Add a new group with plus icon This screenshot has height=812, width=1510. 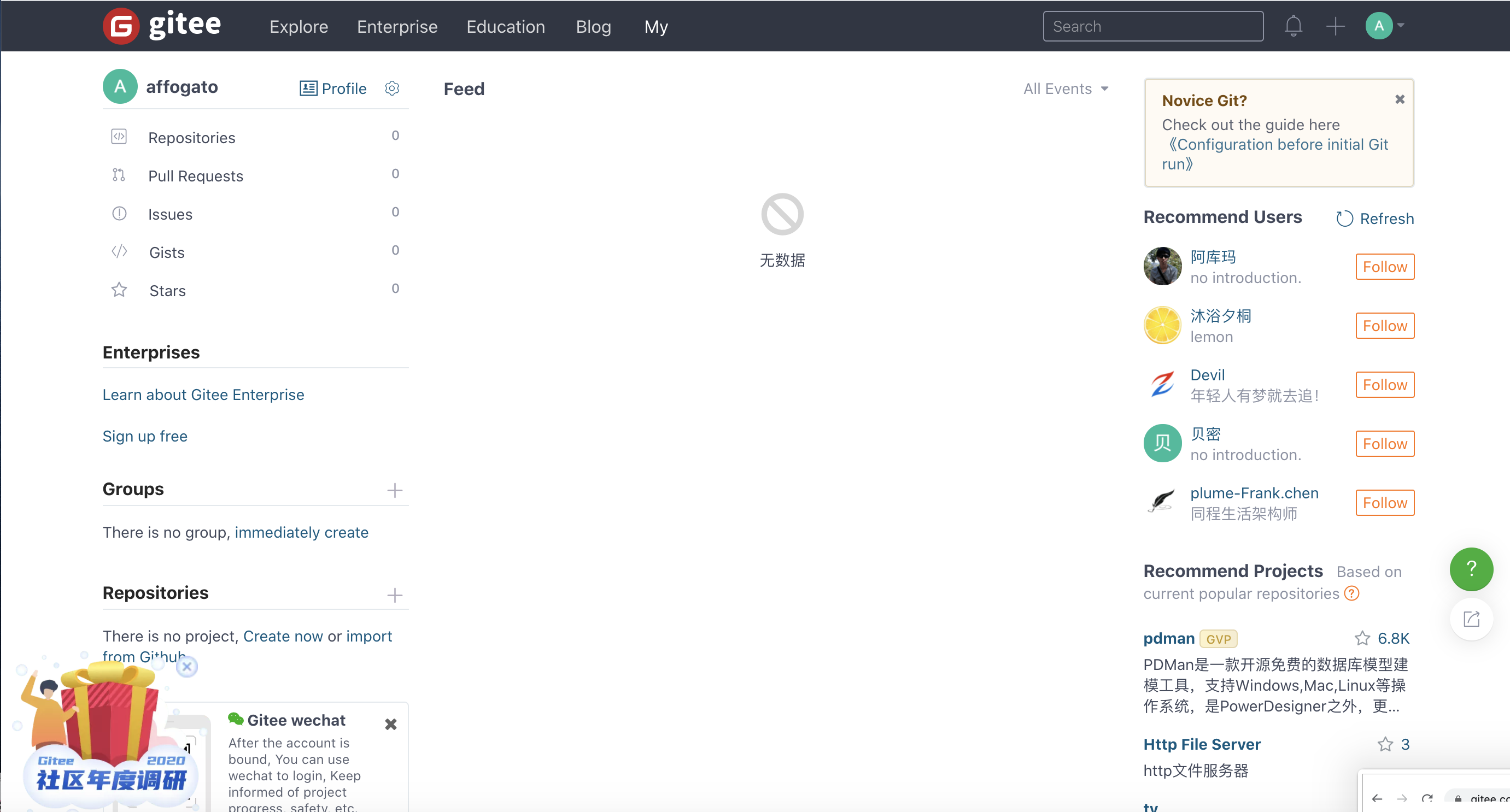click(x=395, y=490)
